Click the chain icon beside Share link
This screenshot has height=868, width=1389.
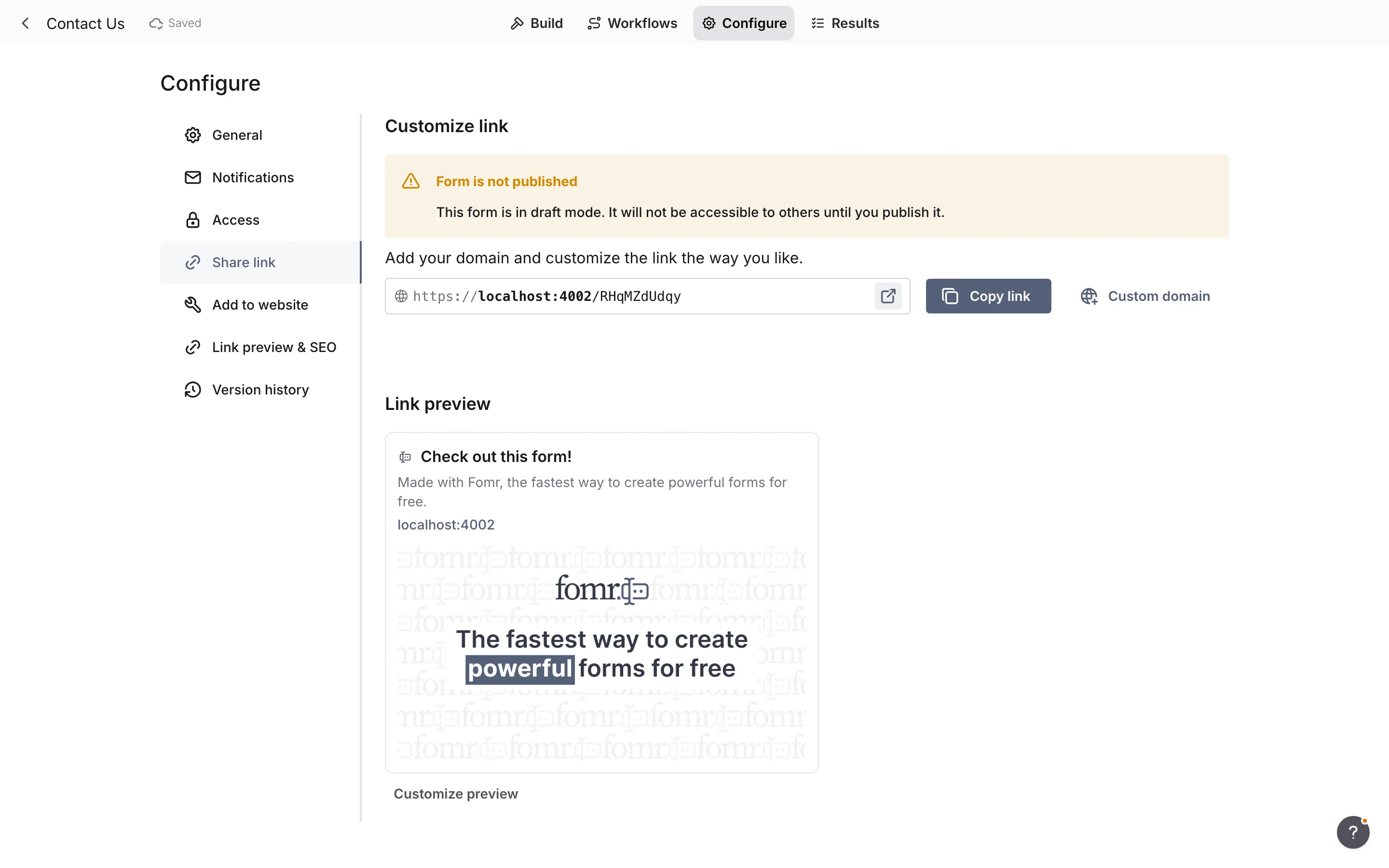tap(193, 262)
